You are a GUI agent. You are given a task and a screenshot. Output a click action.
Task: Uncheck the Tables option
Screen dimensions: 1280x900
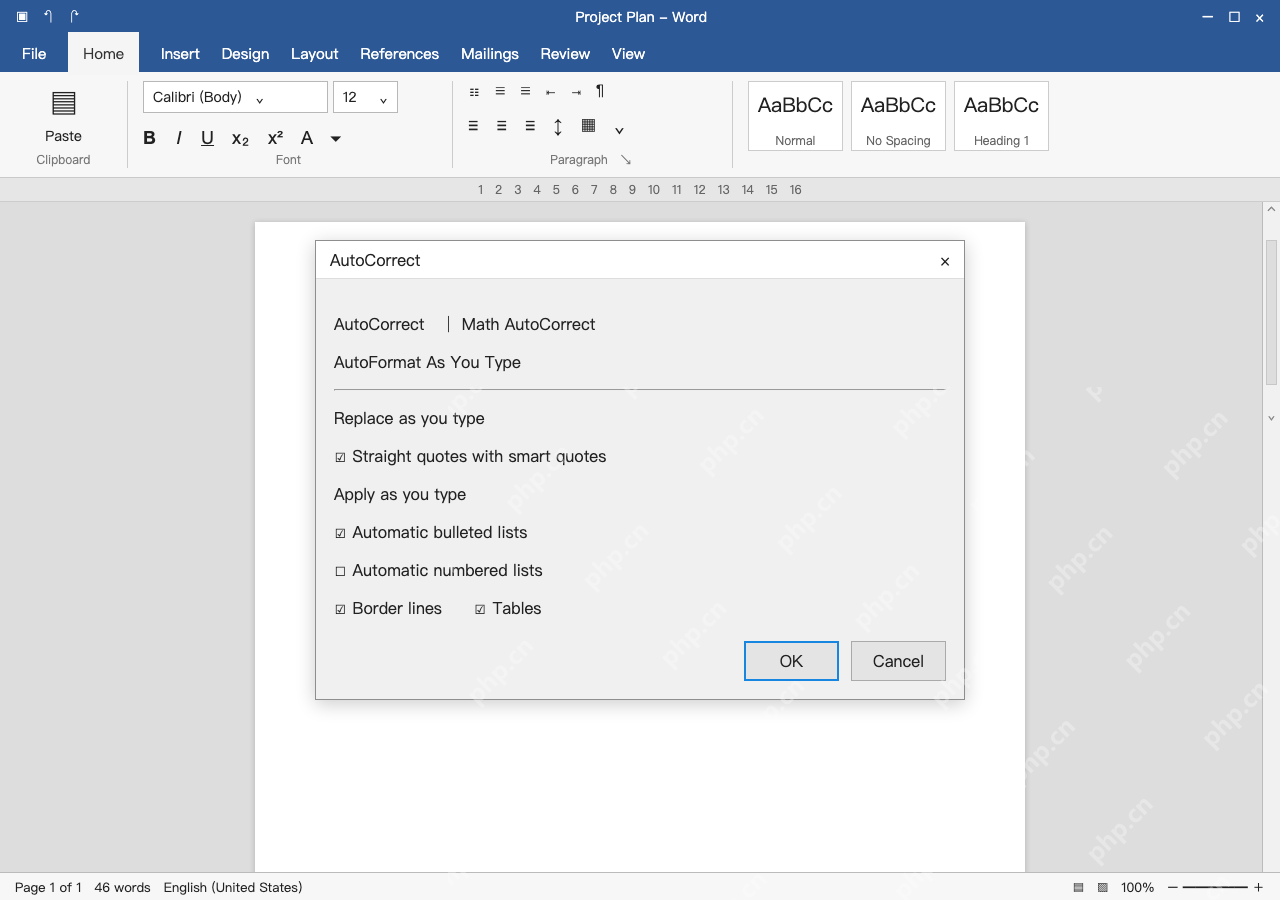pyautogui.click(x=480, y=609)
